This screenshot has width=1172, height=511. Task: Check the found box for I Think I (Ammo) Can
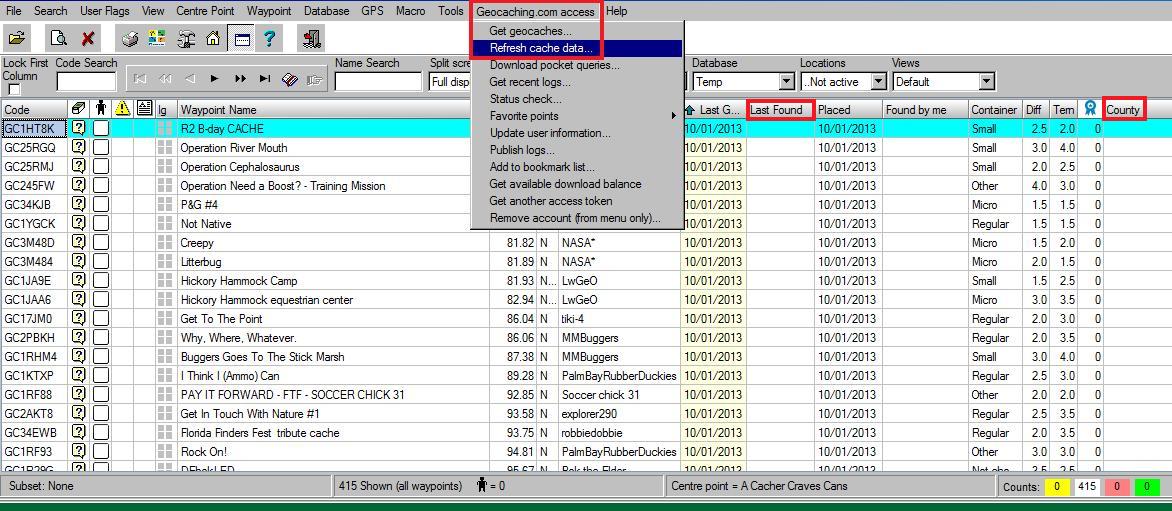point(101,375)
